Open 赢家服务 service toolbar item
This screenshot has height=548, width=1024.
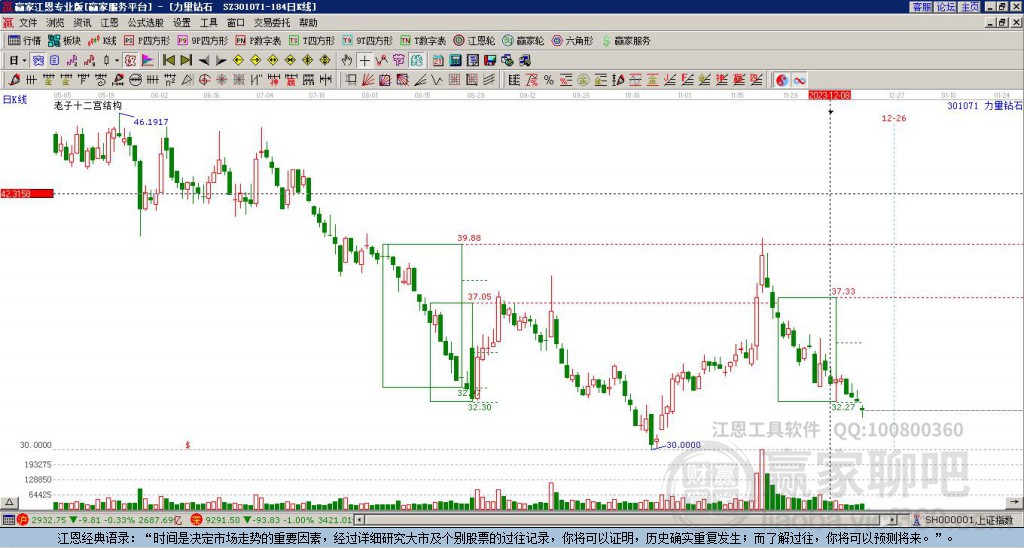(x=626, y=40)
